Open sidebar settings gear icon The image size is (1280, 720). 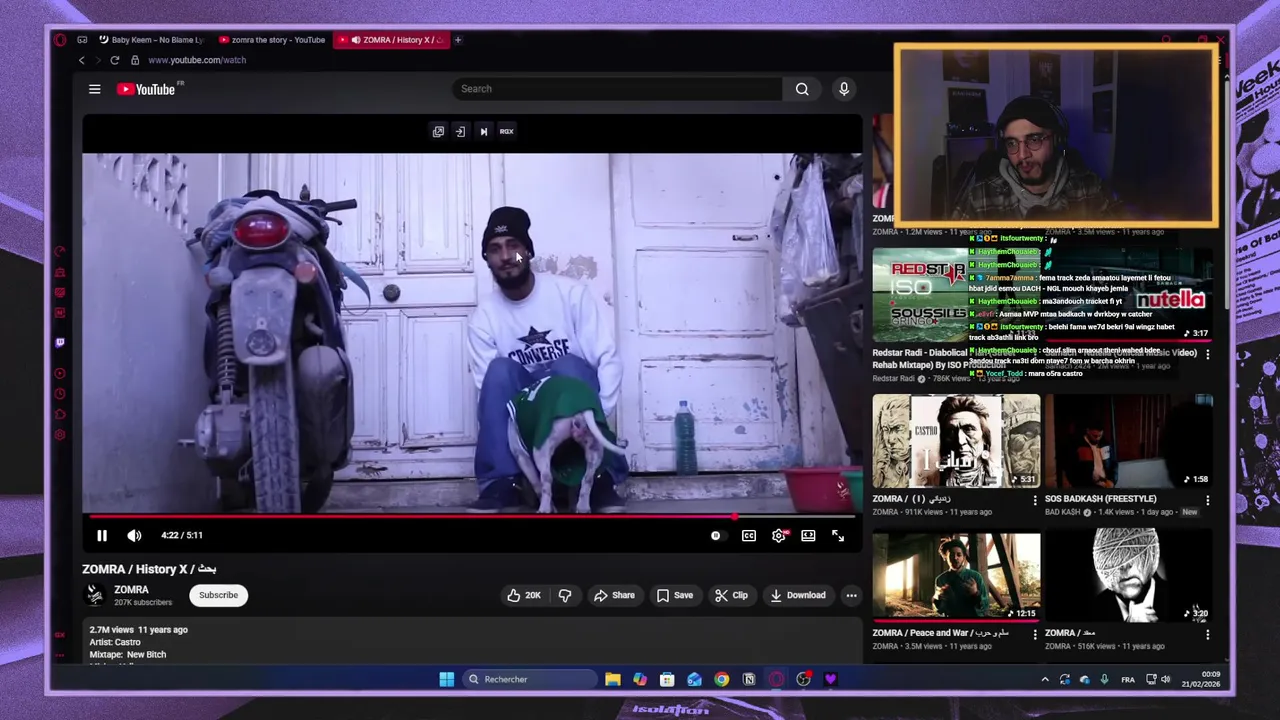[60, 435]
